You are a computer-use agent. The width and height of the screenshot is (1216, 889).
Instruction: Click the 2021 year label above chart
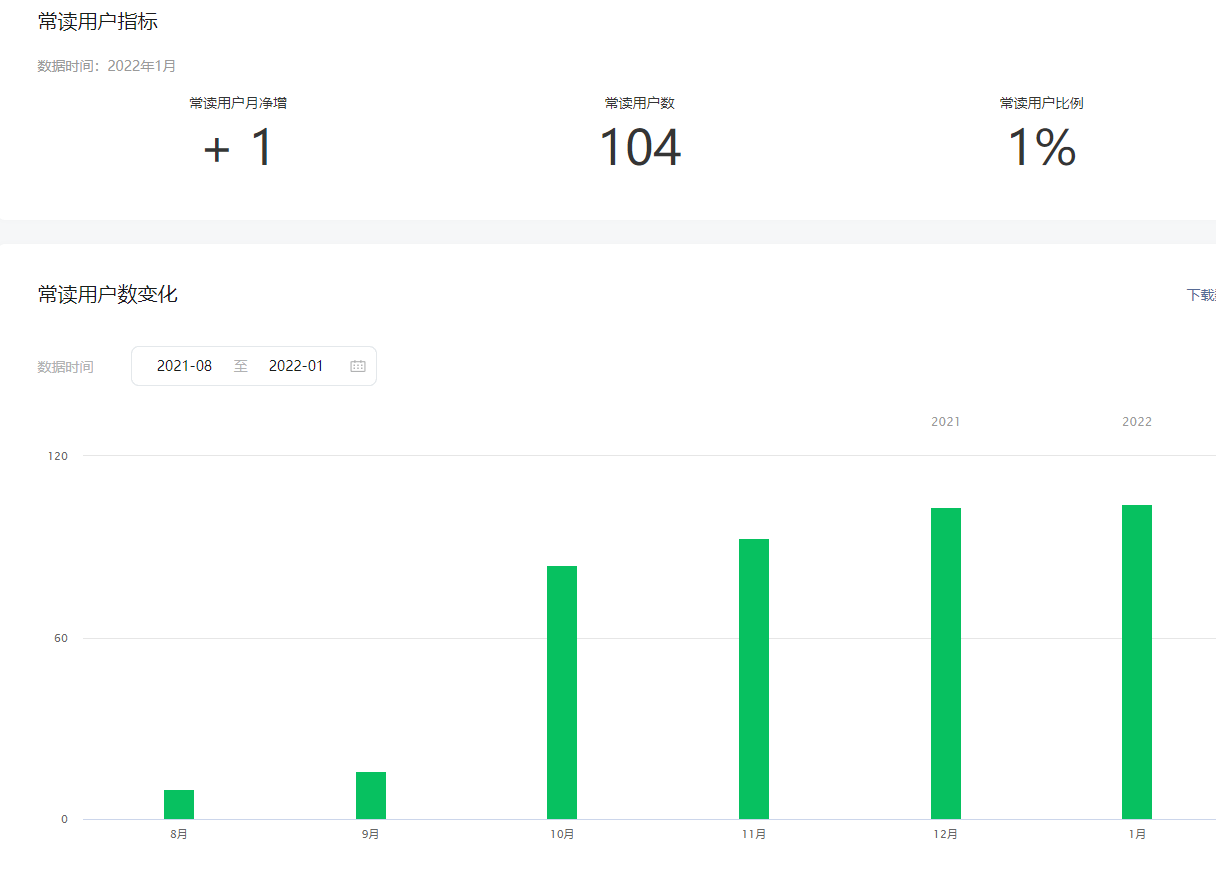[x=946, y=422]
